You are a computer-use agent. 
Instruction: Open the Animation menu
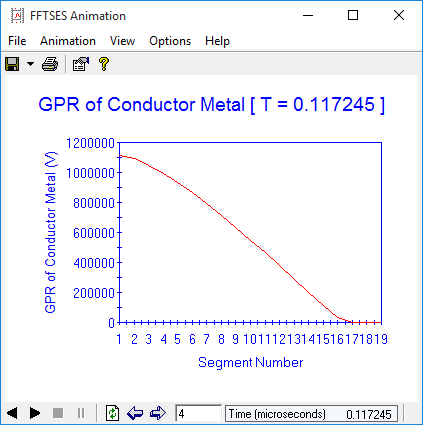(x=68, y=41)
